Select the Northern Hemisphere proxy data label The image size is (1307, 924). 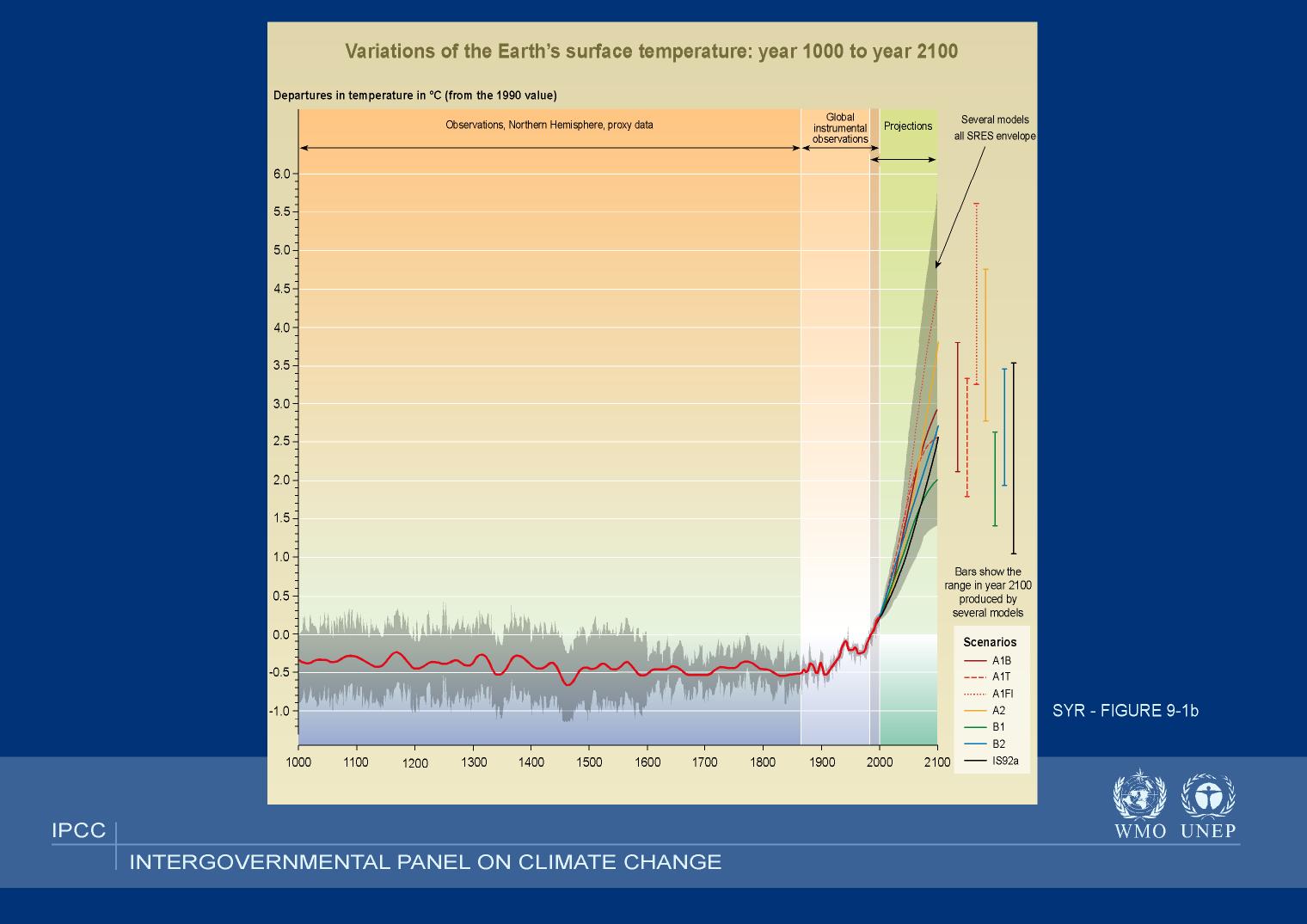(549, 125)
